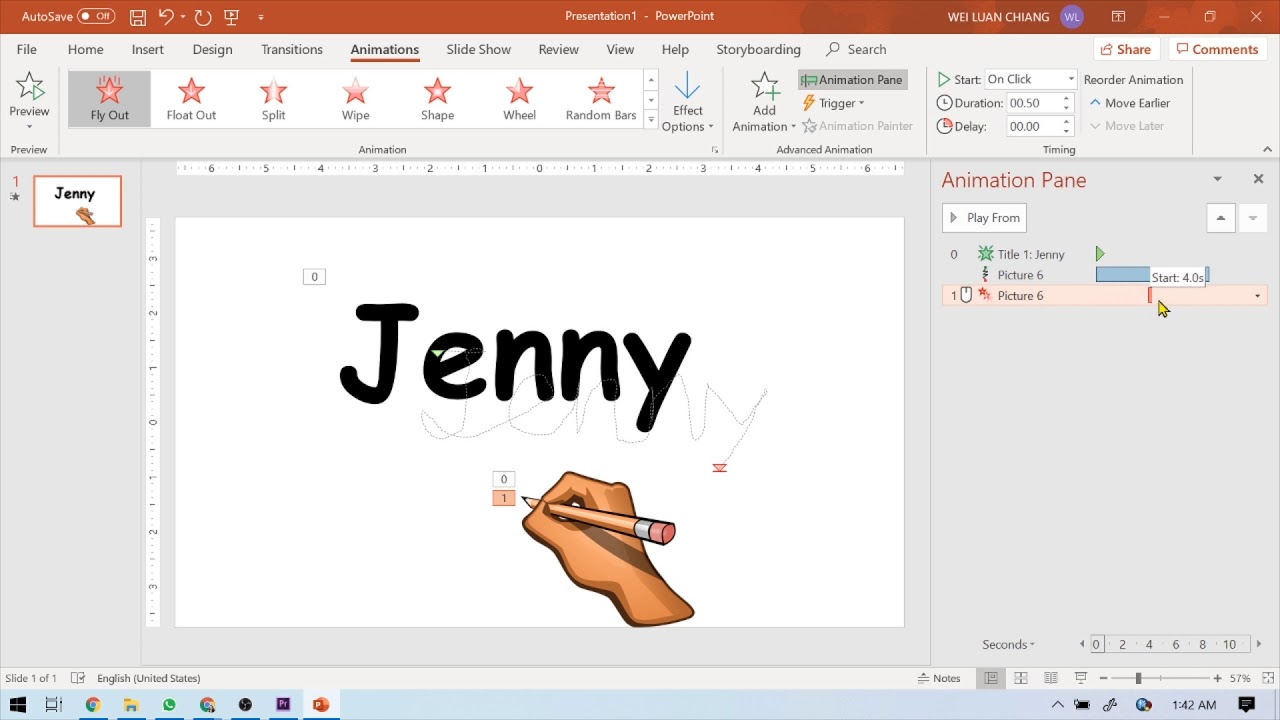Switch to Reading View icon
Viewport: 1280px width, 720px height.
point(1050,678)
